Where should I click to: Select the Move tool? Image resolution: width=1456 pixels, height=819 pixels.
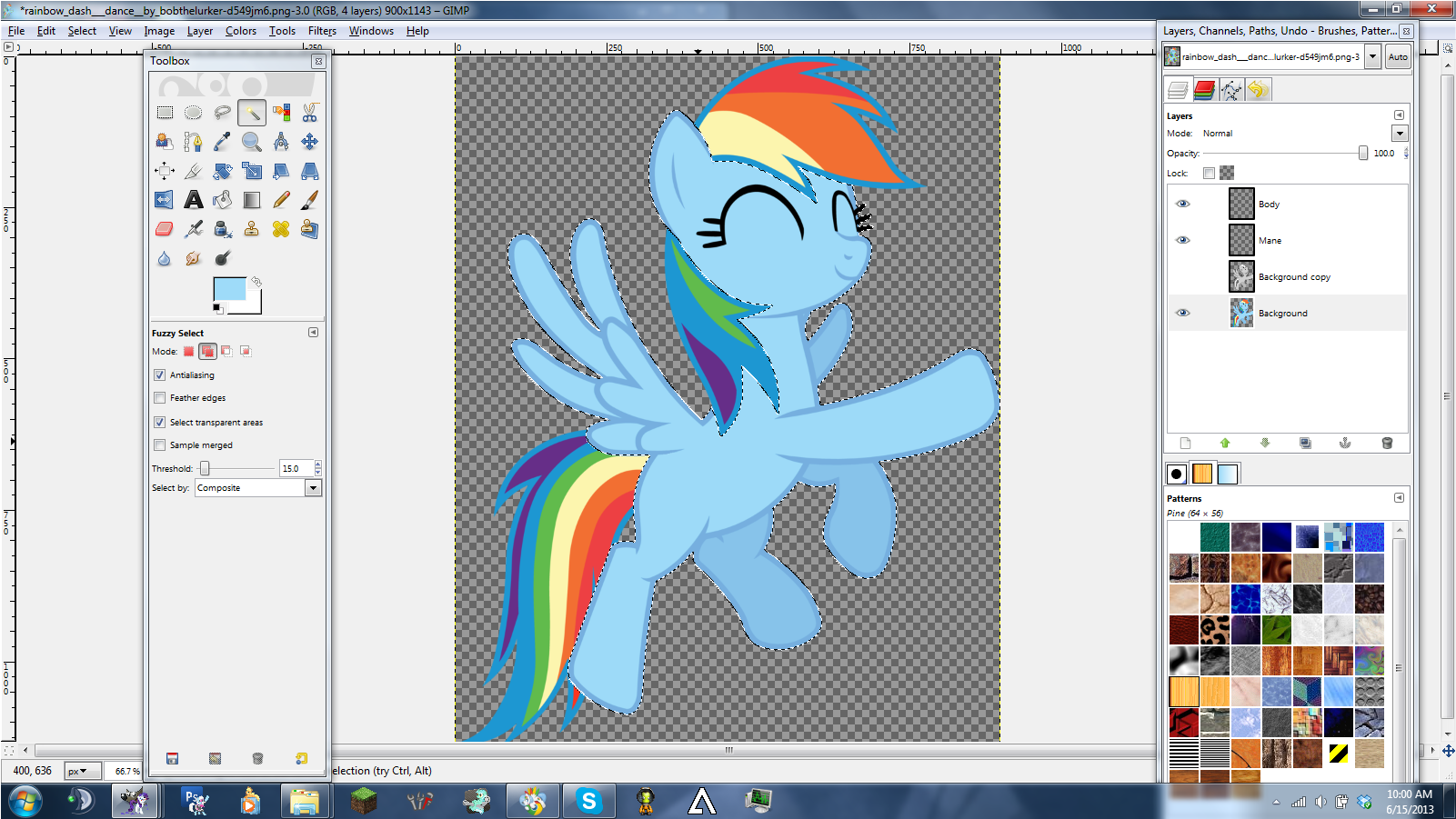[x=310, y=142]
